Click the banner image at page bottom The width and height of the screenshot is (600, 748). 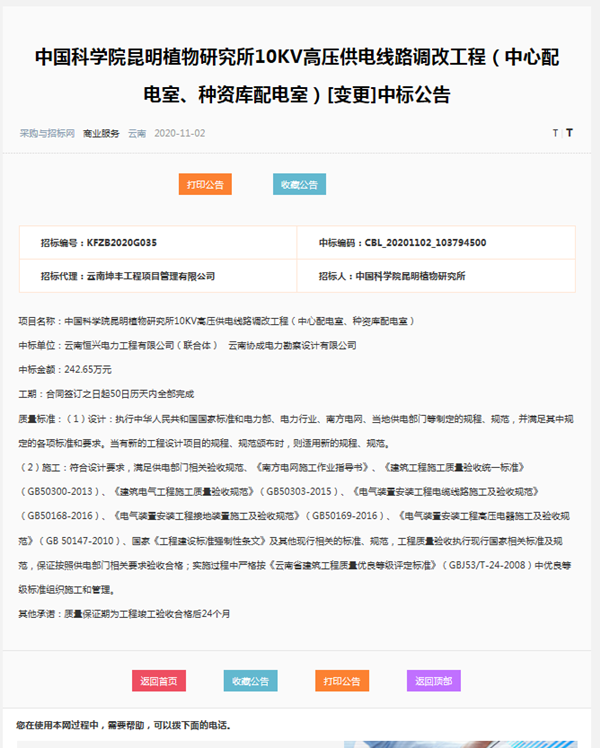(x=460, y=744)
